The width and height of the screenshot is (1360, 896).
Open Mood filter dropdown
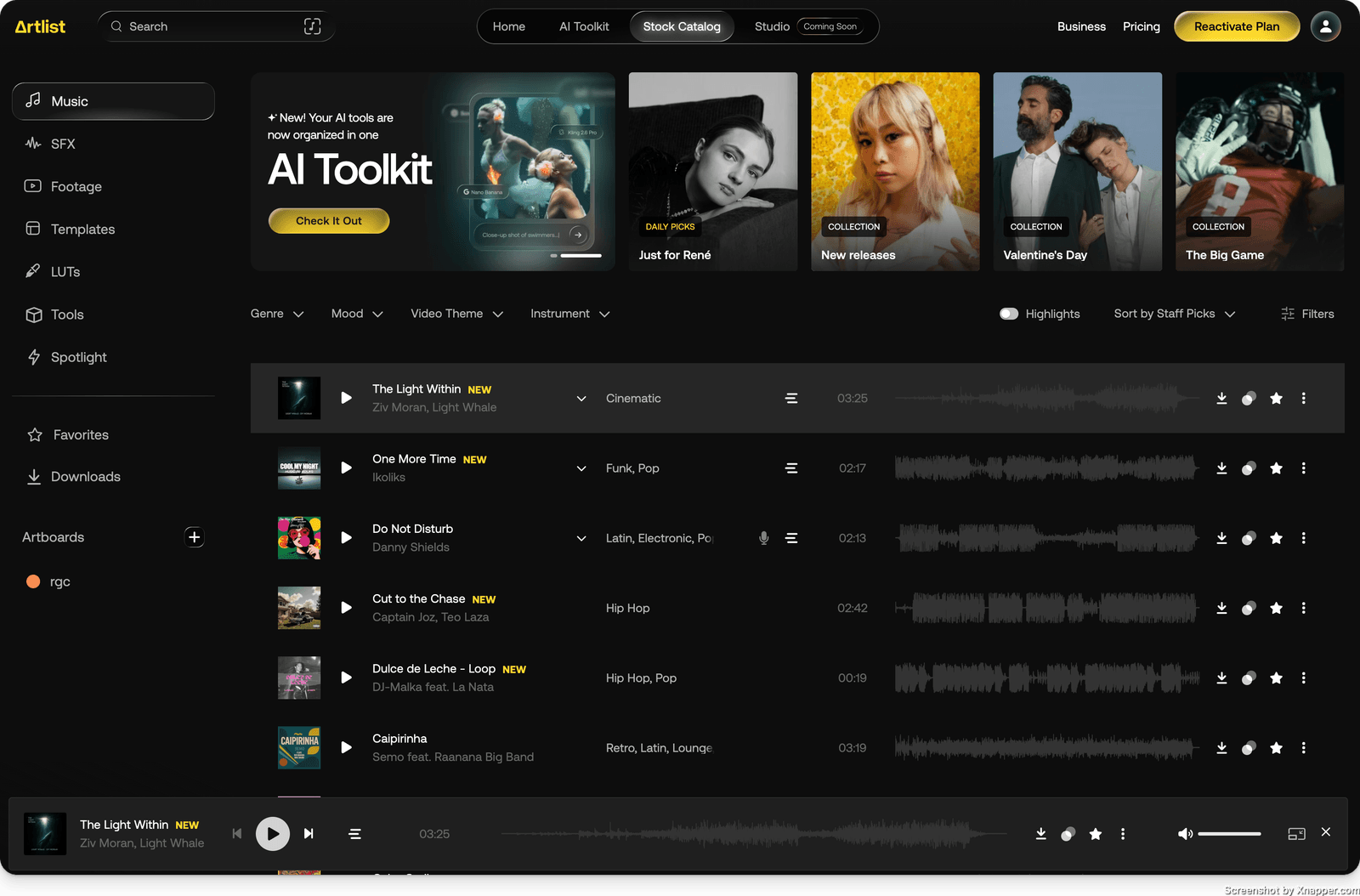[357, 314]
